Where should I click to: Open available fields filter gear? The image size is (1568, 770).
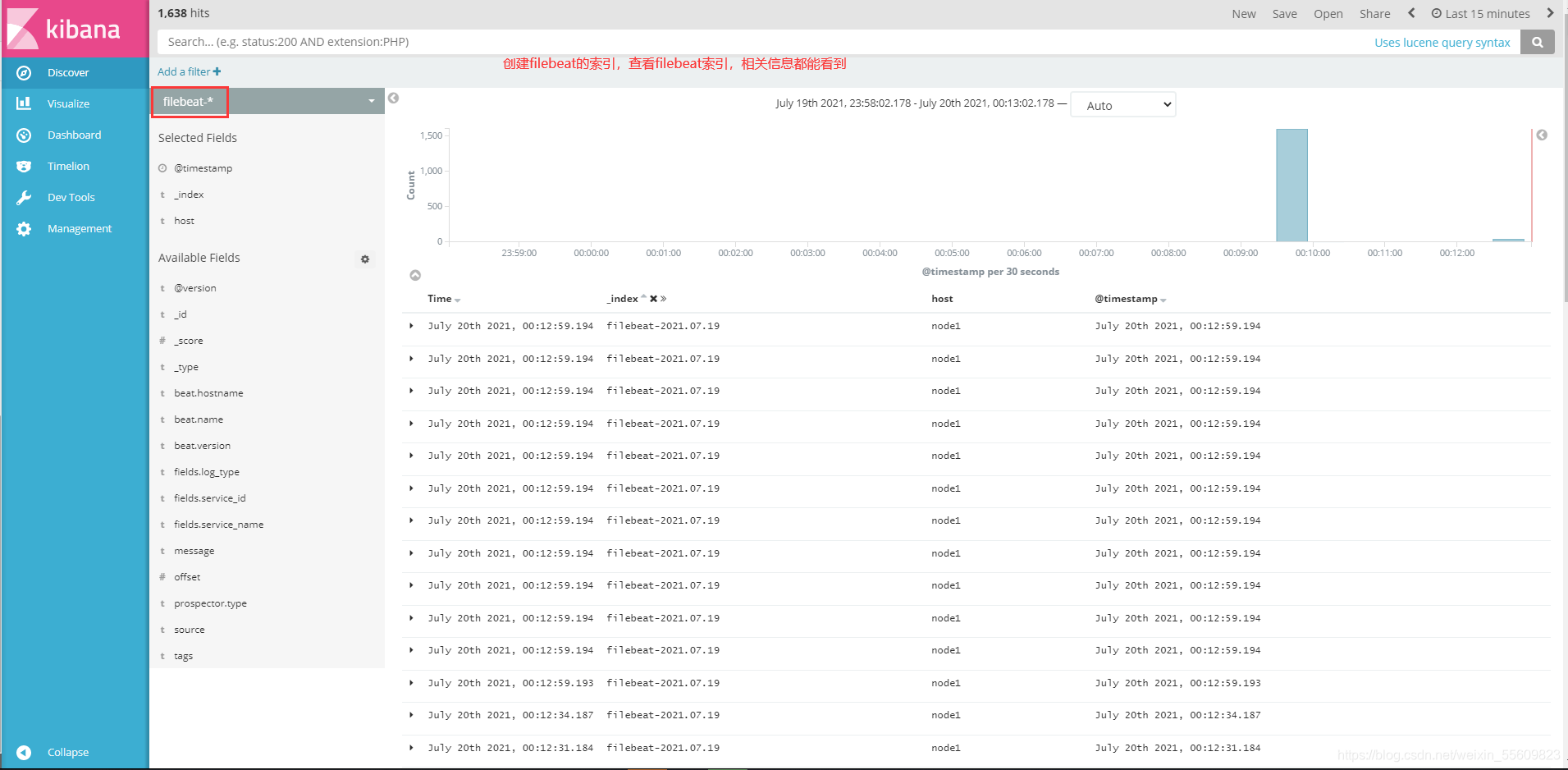coord(365,259)
